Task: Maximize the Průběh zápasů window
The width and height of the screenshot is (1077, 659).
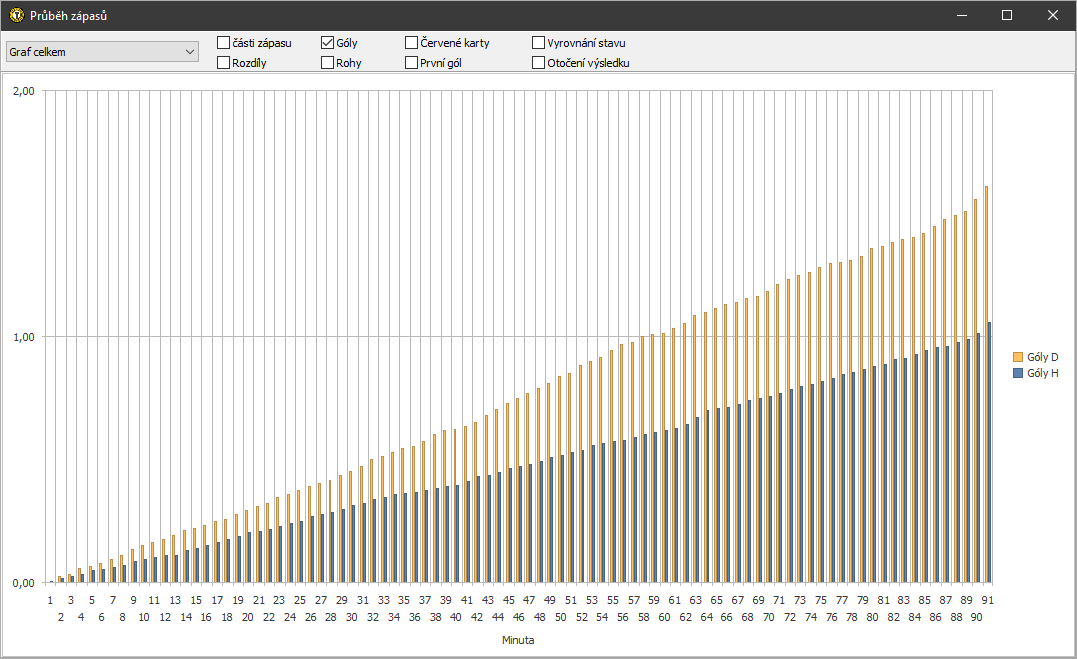Action: click(1007, 15)
